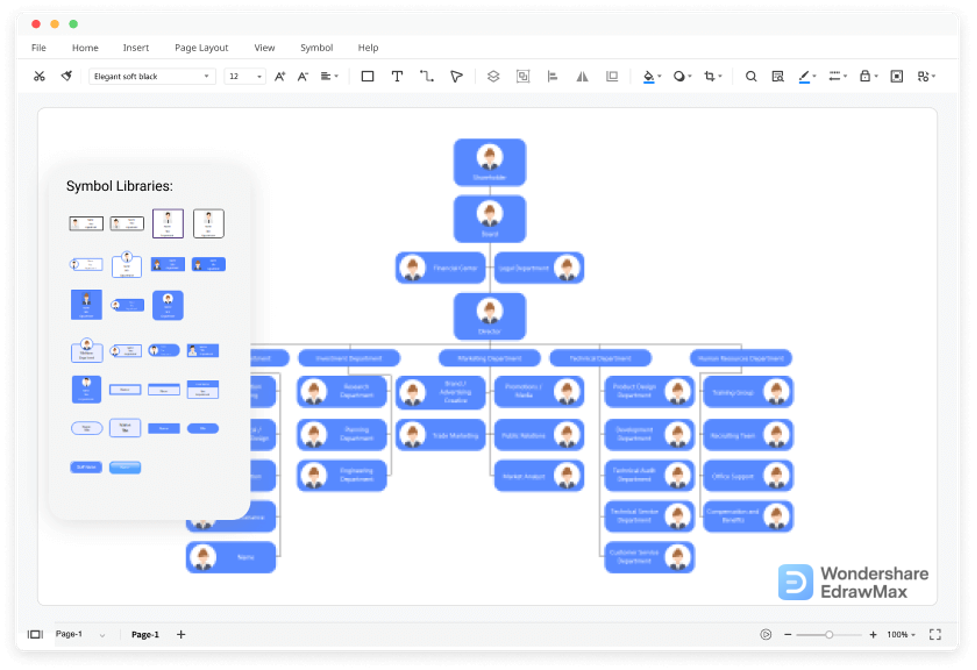Click the Fit to drawing icon
This screenshot has height=670, width=977.
pyautogui.click(x=897, y=76)
